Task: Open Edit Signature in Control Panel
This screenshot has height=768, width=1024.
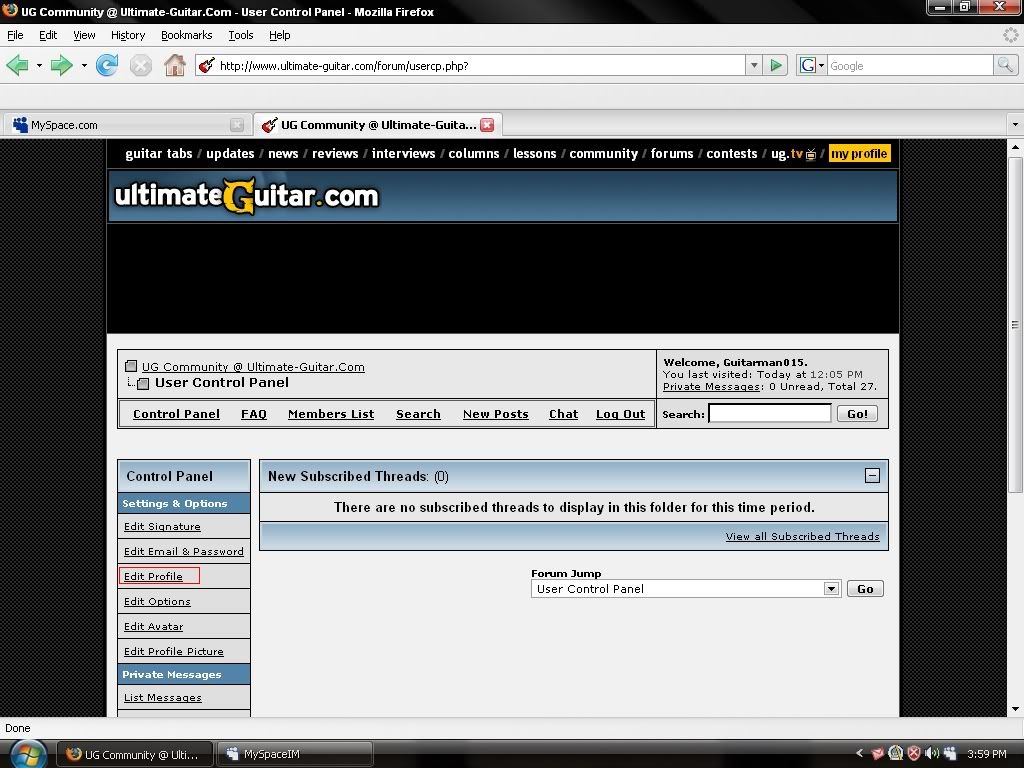Action: 162,526
